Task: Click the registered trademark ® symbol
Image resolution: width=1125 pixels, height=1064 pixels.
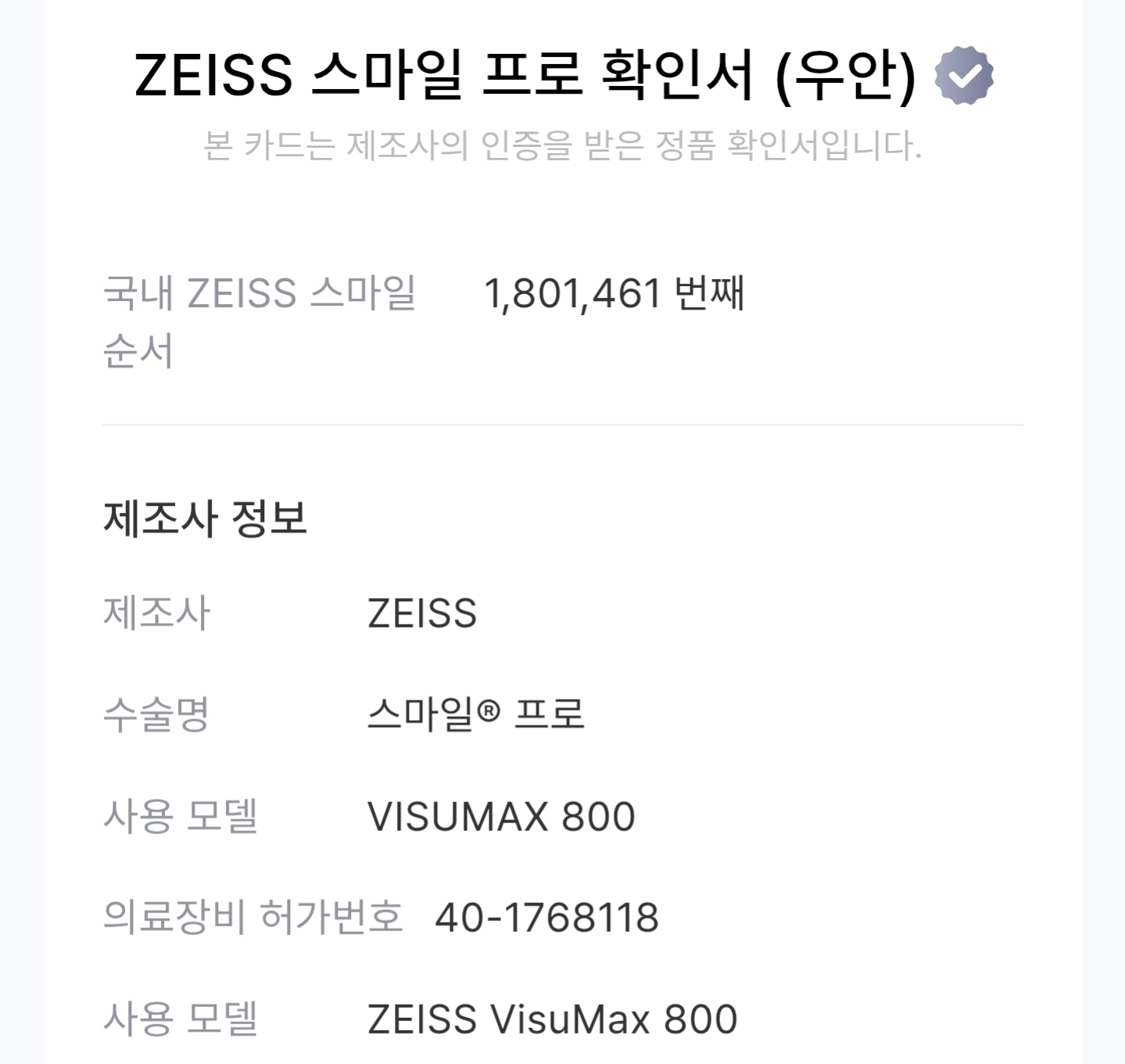Action: pyautogui.click(x=488, y=711)
